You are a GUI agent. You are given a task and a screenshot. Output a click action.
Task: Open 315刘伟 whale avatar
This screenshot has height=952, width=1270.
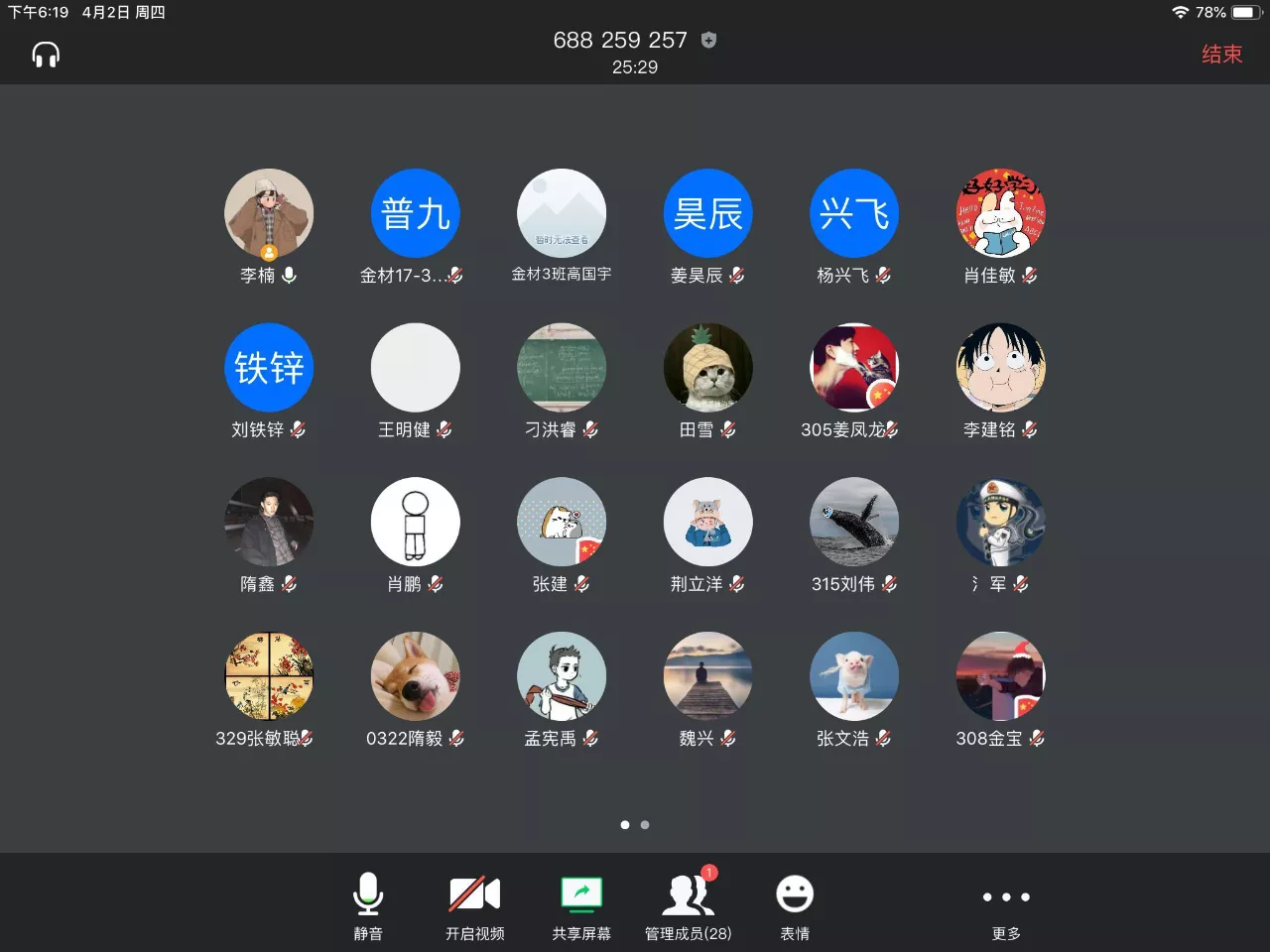pos(854,523)
